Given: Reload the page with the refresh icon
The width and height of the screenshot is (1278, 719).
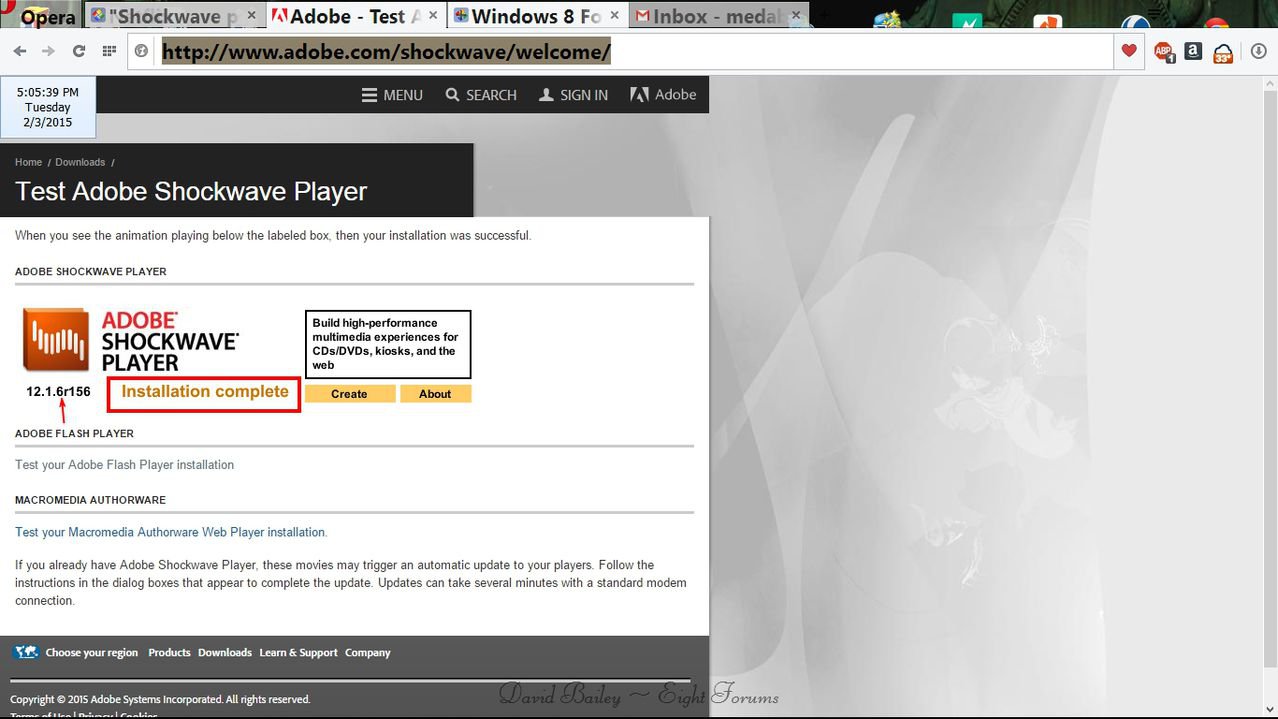Looking at the screenshot, I should (x=78, y=51).
